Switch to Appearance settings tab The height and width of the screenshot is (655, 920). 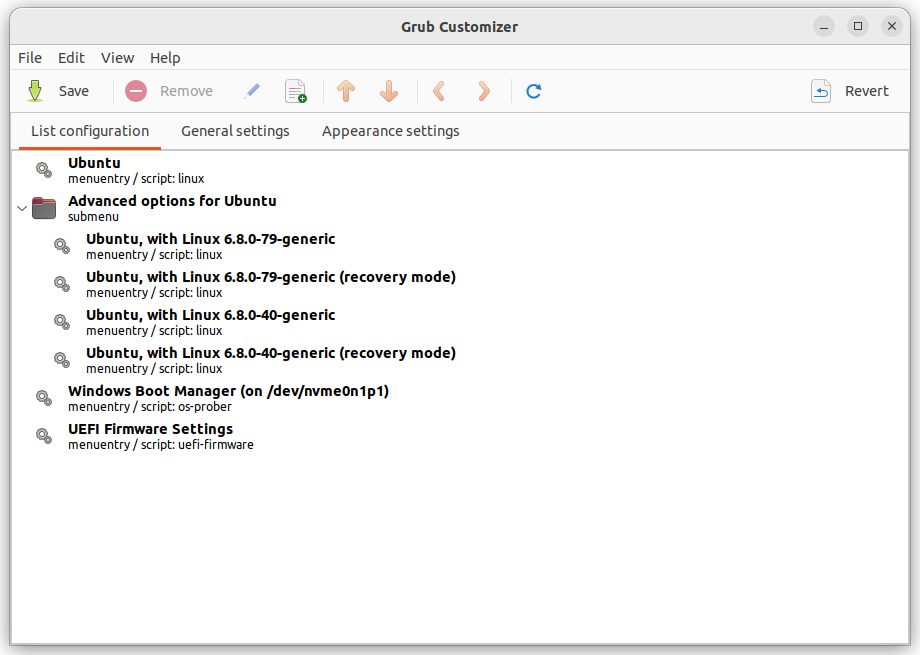pos(390,131)
